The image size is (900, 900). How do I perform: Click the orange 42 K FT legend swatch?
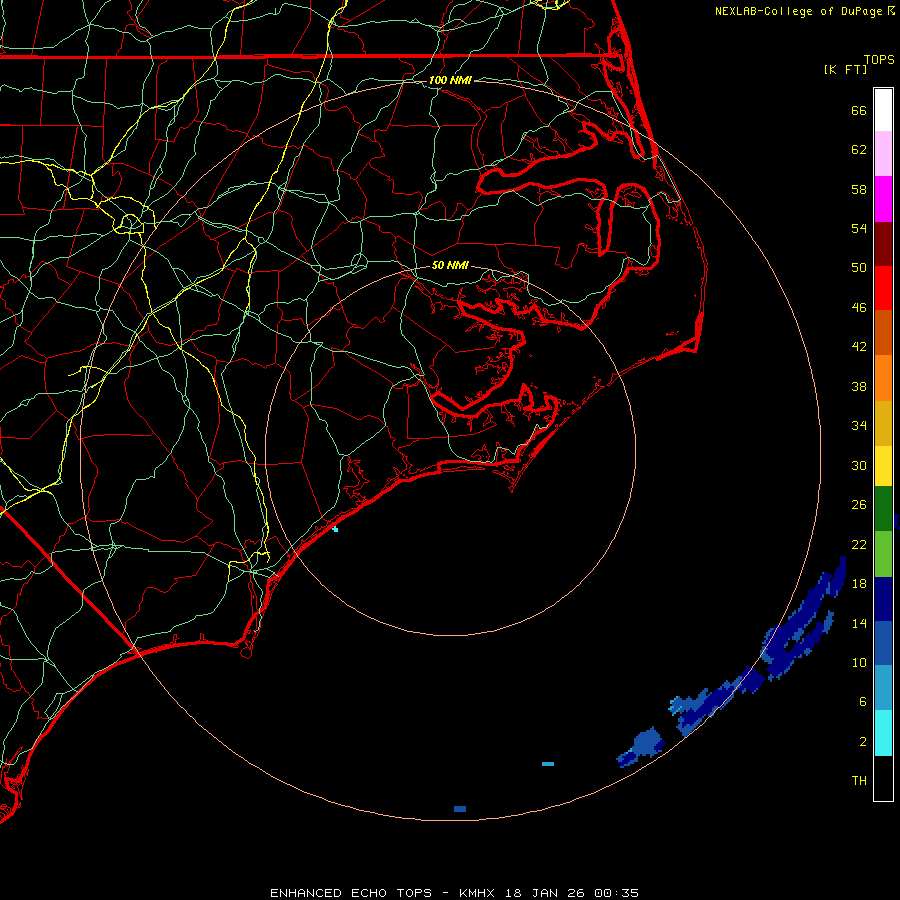(883, 377)
